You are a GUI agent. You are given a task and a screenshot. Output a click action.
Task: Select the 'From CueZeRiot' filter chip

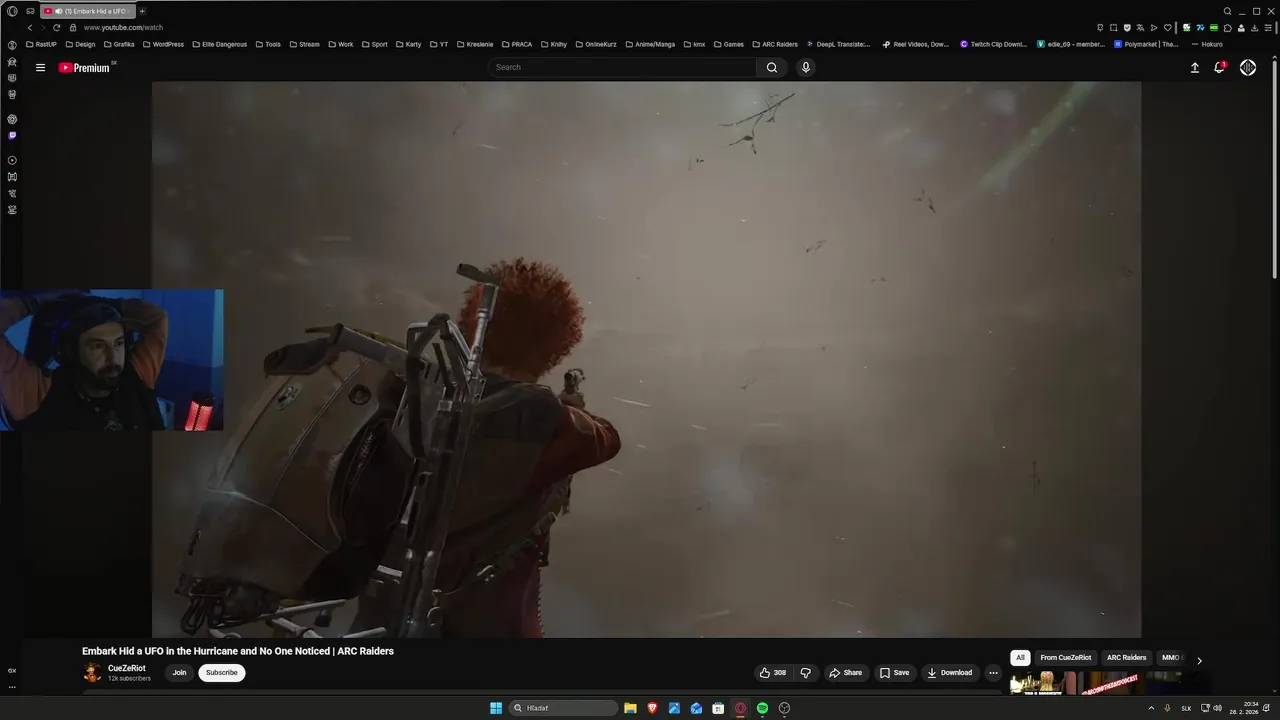point(1065,658)
